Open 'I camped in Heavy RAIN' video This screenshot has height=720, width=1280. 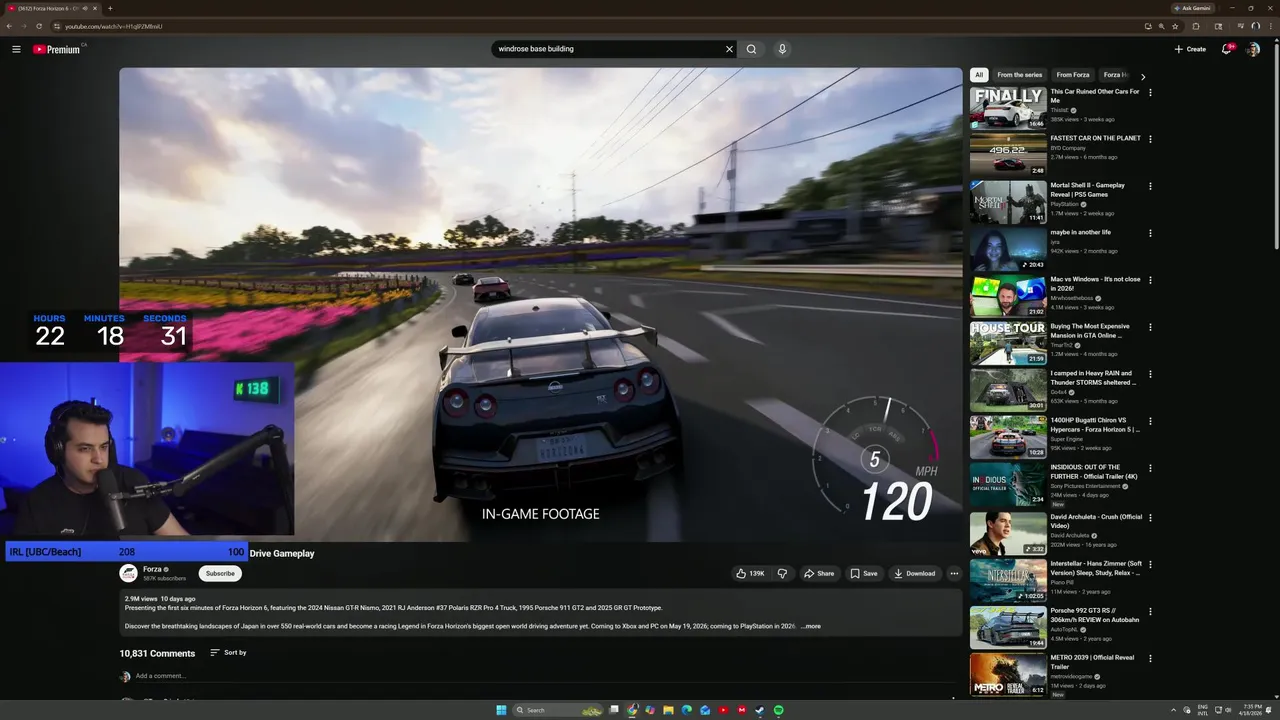(x=1093, y=378)
